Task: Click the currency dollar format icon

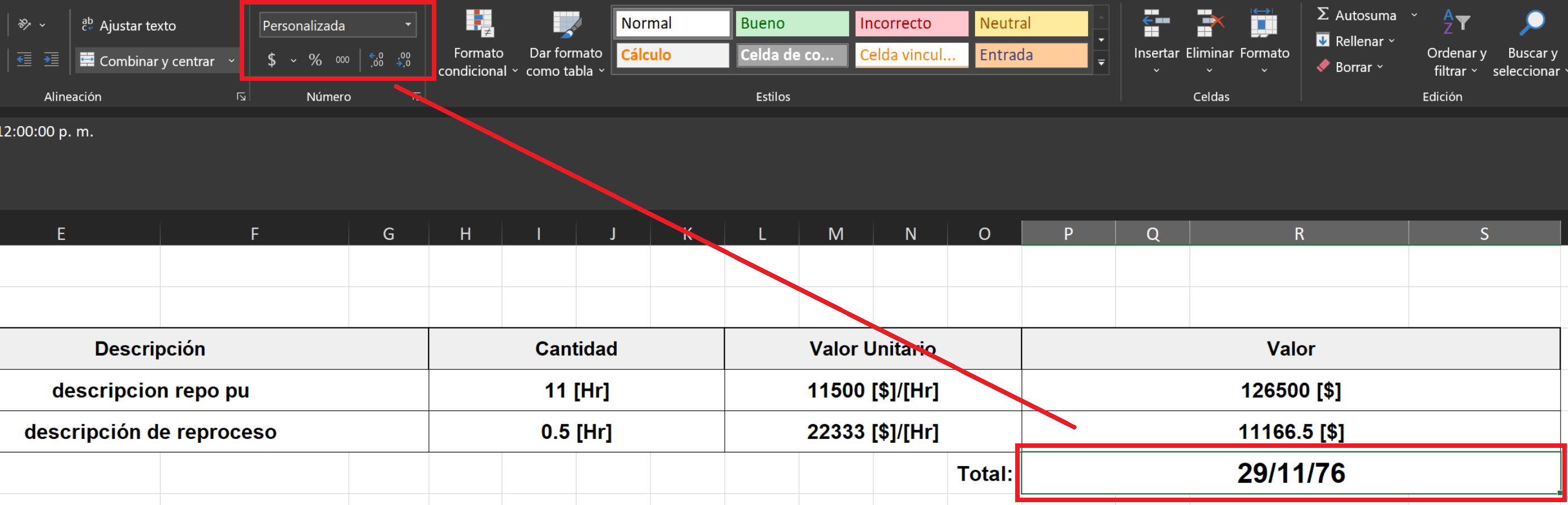Action: coord(271,60)
